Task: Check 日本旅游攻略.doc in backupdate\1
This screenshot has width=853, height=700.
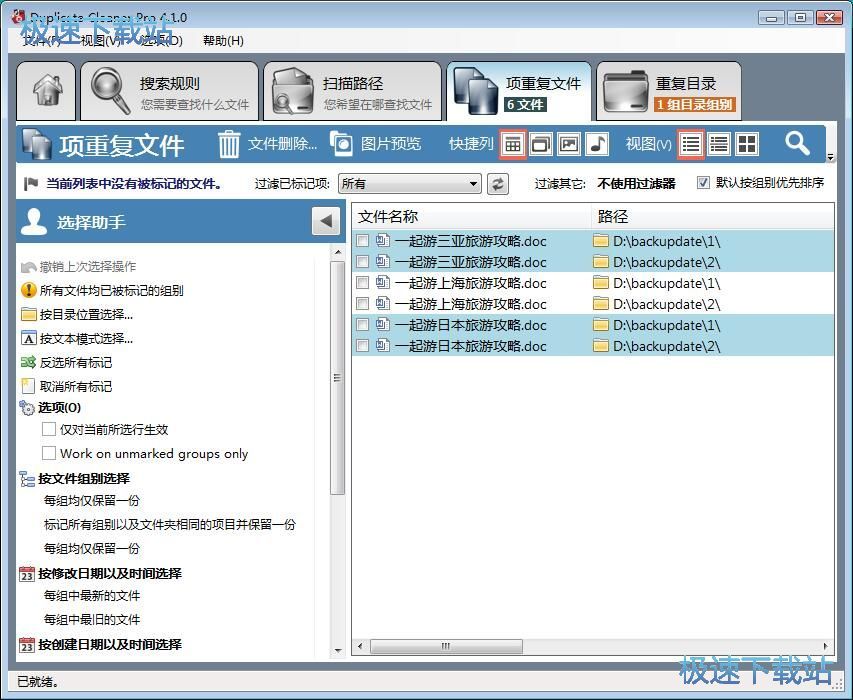Action: [362, 325]
